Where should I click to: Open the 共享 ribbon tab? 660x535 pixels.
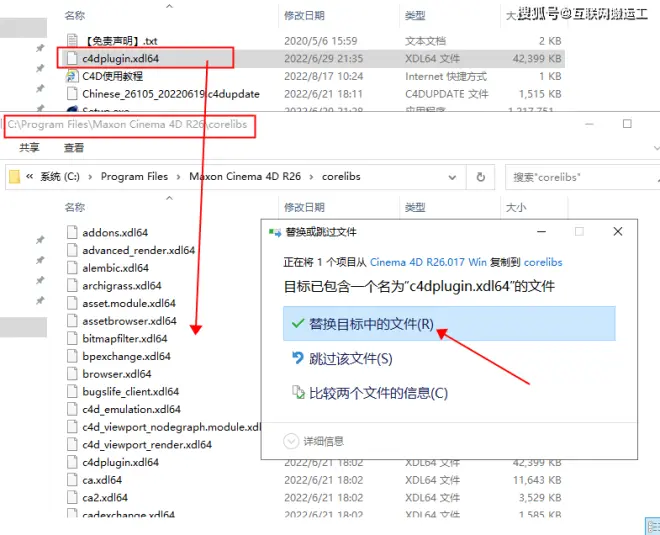[x=29, y=148]
